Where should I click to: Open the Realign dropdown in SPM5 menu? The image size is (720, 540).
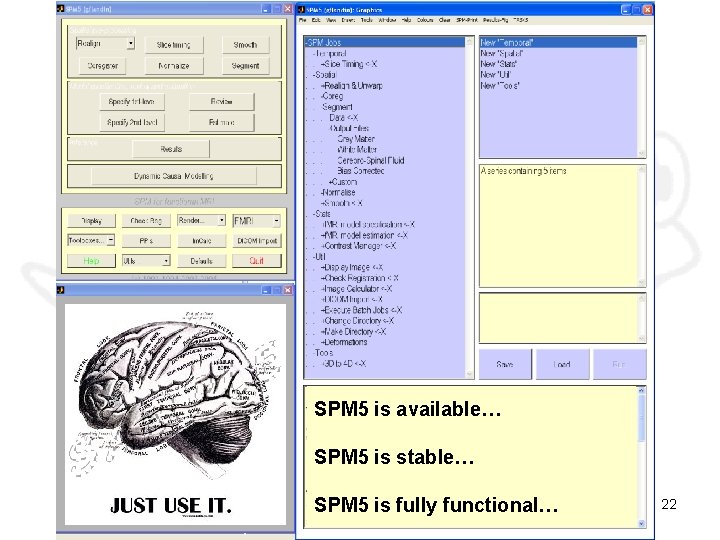105,44
